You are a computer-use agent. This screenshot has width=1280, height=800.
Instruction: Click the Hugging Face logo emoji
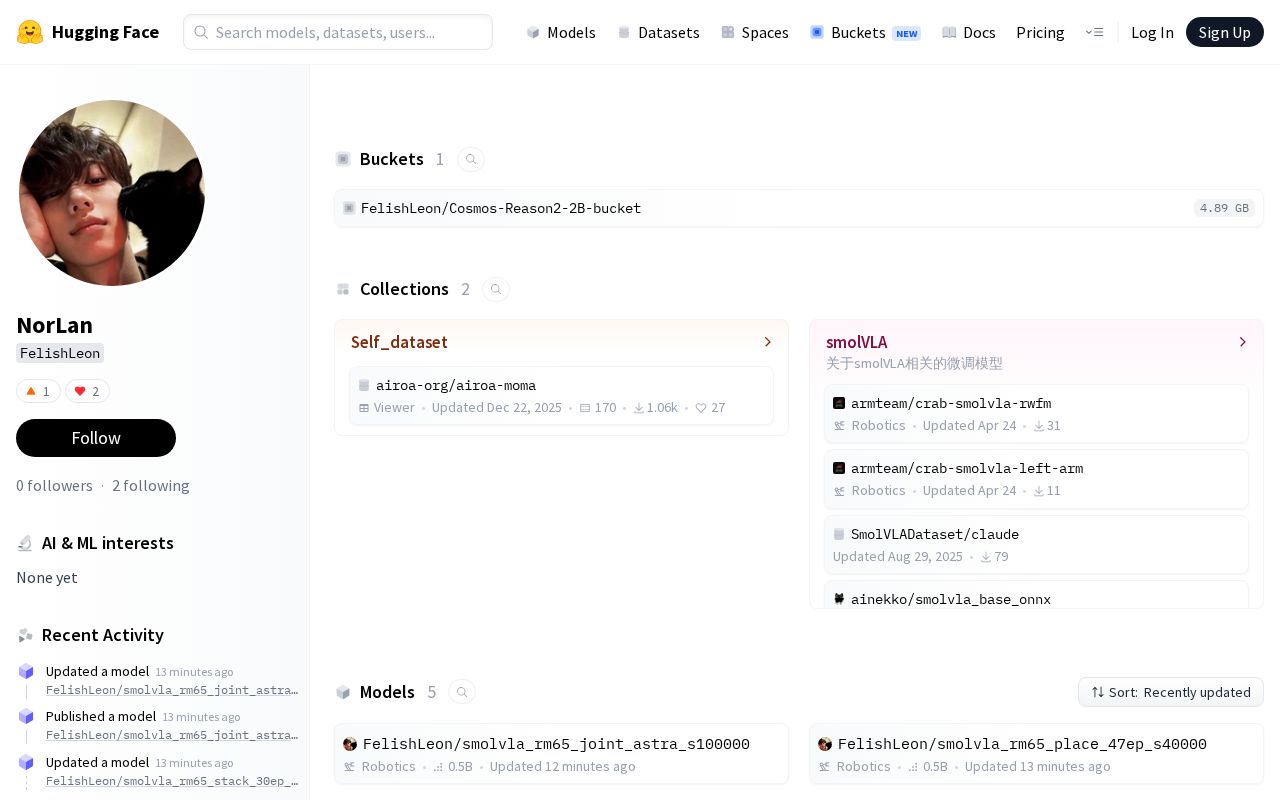(x=30, y=32)
